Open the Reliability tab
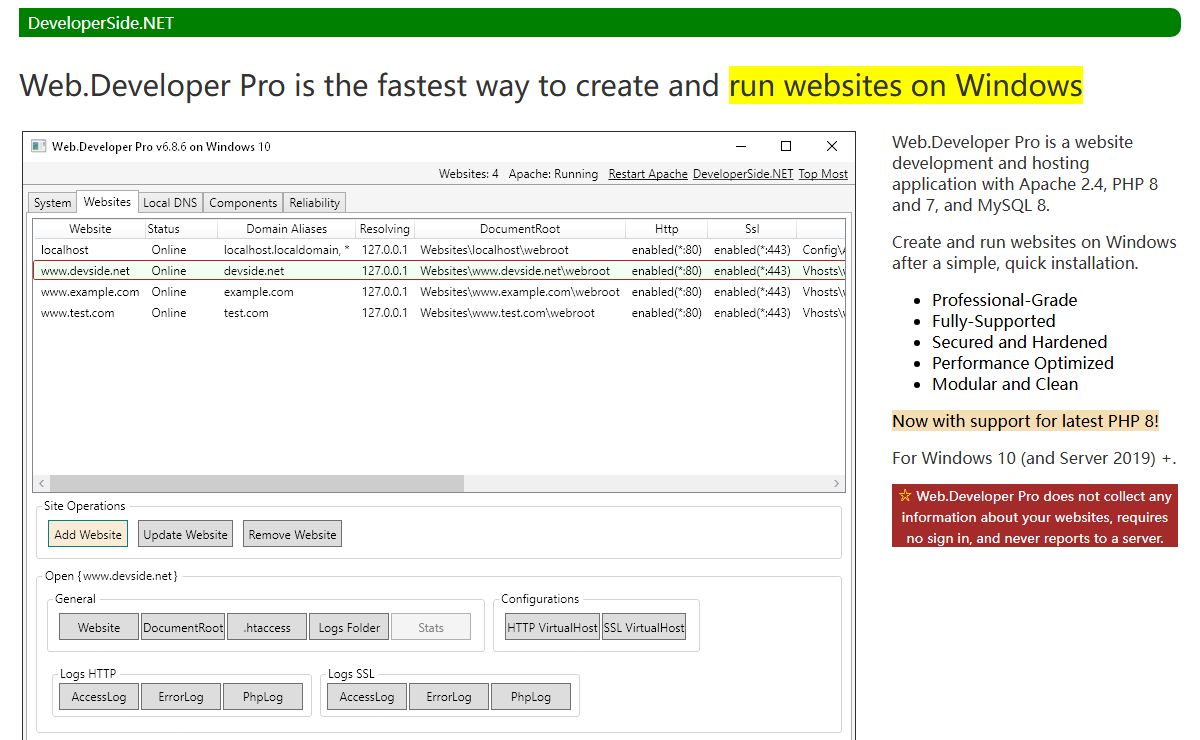1200x740 pixels. point(314,203)
